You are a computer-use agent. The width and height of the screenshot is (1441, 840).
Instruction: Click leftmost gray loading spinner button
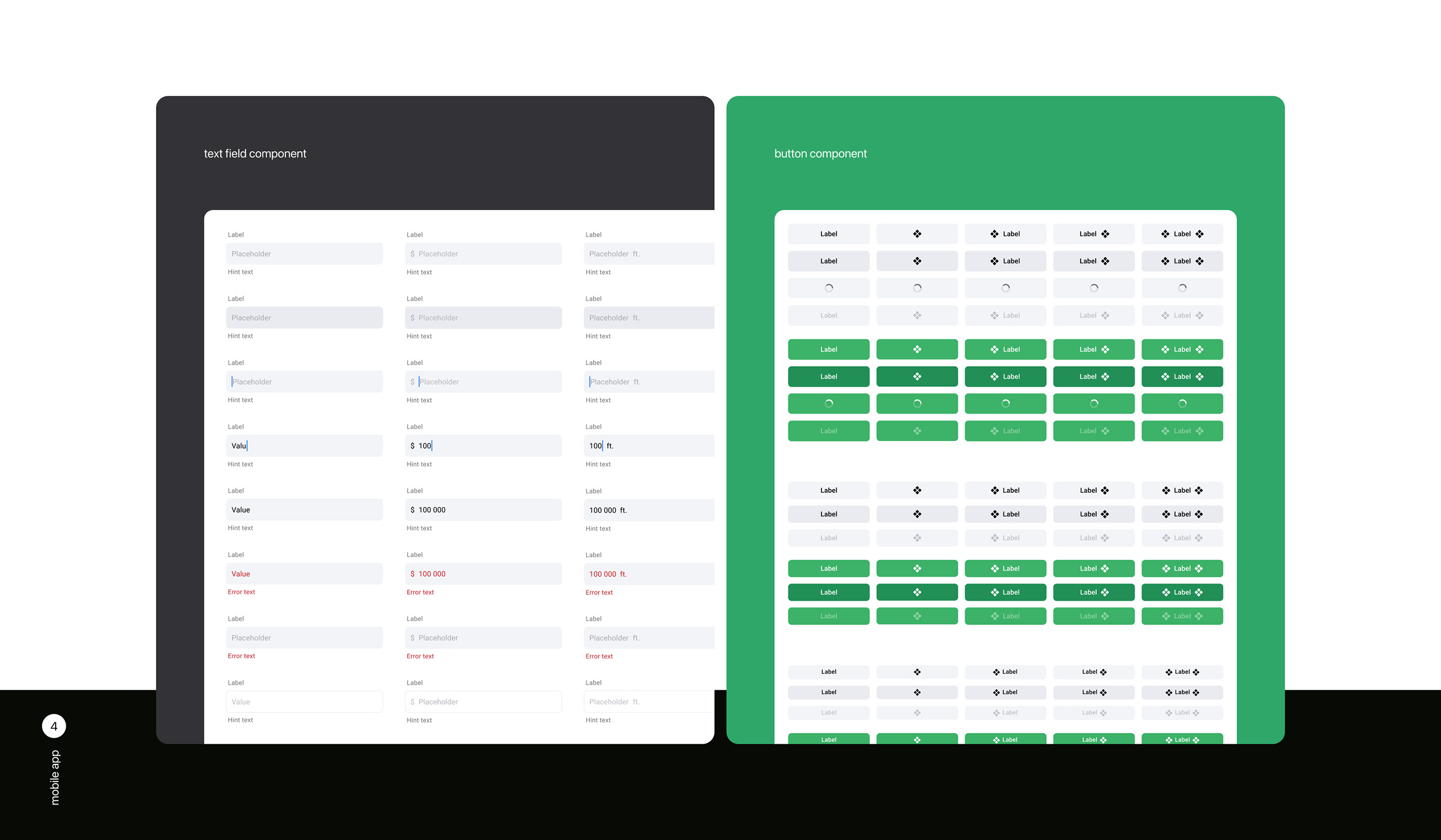click(828, 288)
